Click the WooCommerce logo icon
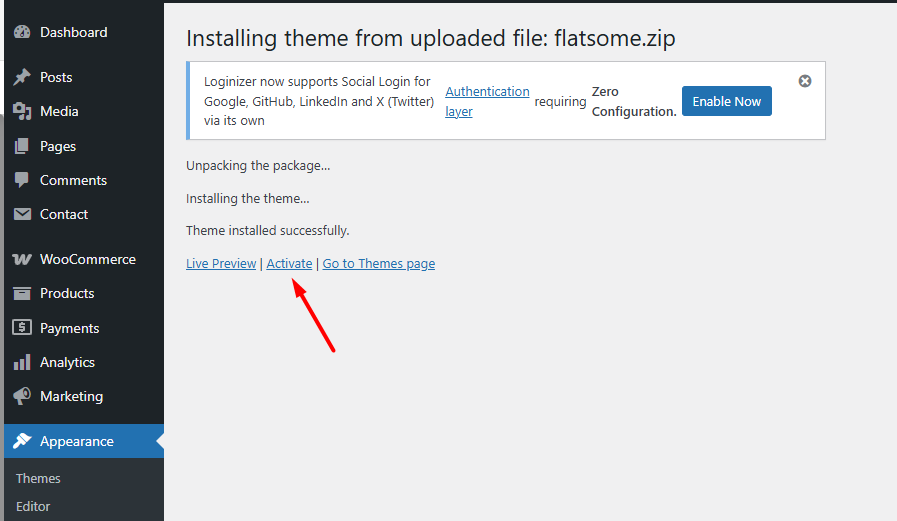 tap(22, 260)
